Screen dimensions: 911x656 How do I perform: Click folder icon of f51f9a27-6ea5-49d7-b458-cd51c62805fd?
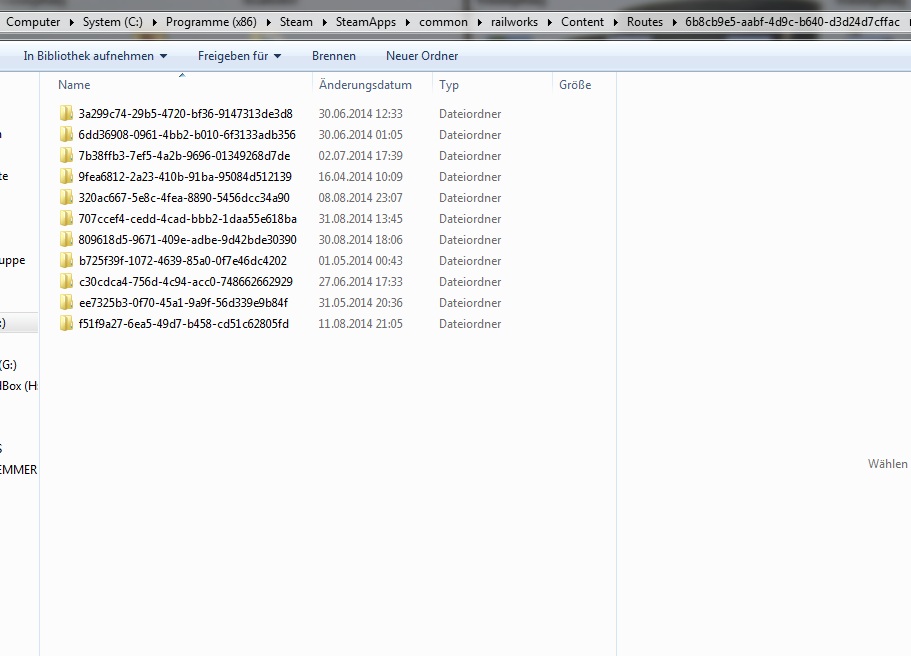66,323
